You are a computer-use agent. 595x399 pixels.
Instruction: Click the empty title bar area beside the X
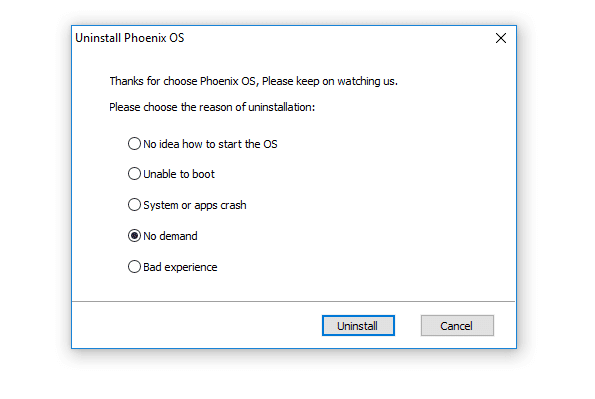(338, 38)
